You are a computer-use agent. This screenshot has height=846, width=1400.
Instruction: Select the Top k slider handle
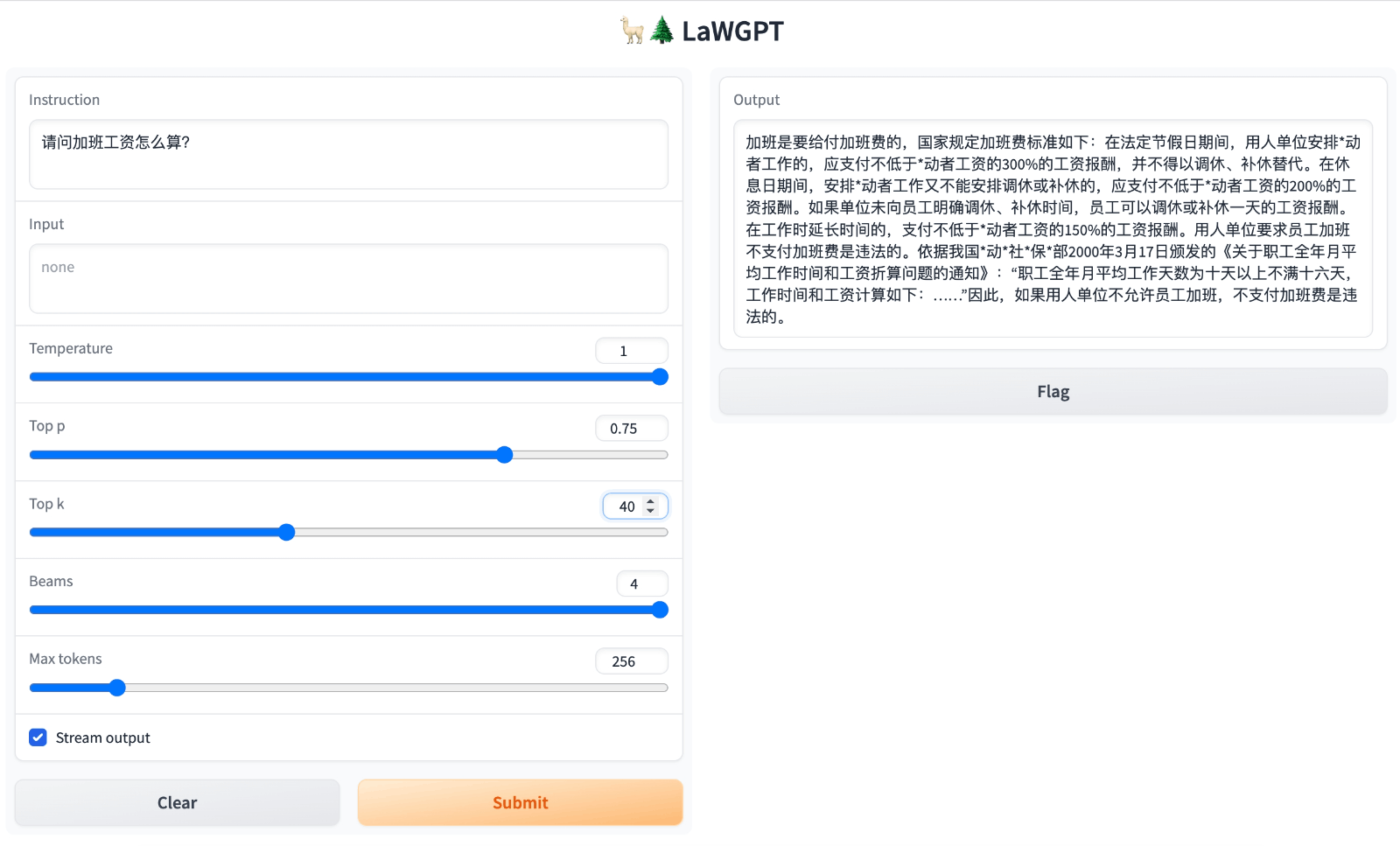coord(286,532)
